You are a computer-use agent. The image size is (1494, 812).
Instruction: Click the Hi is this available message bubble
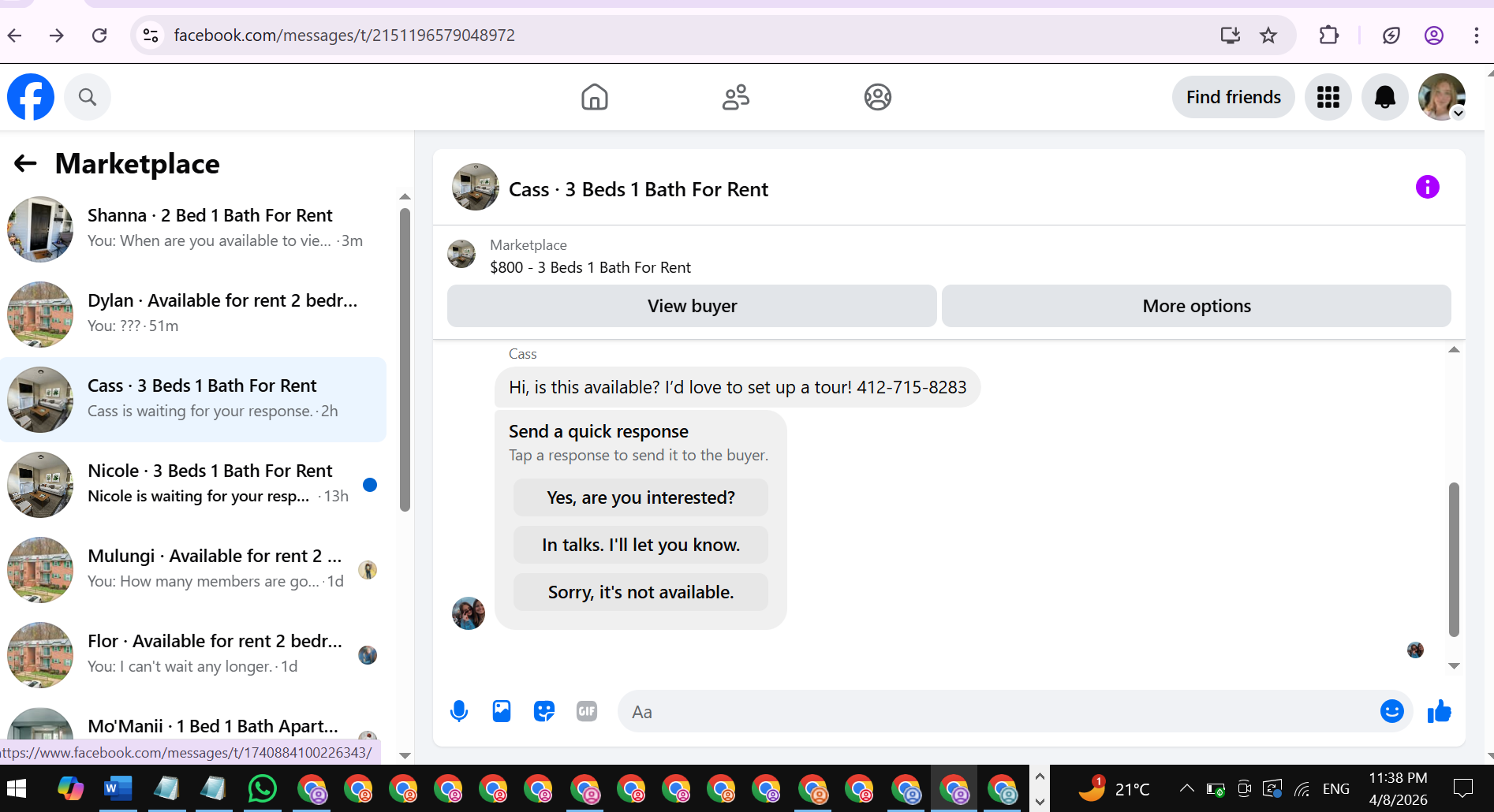[738, 387]
